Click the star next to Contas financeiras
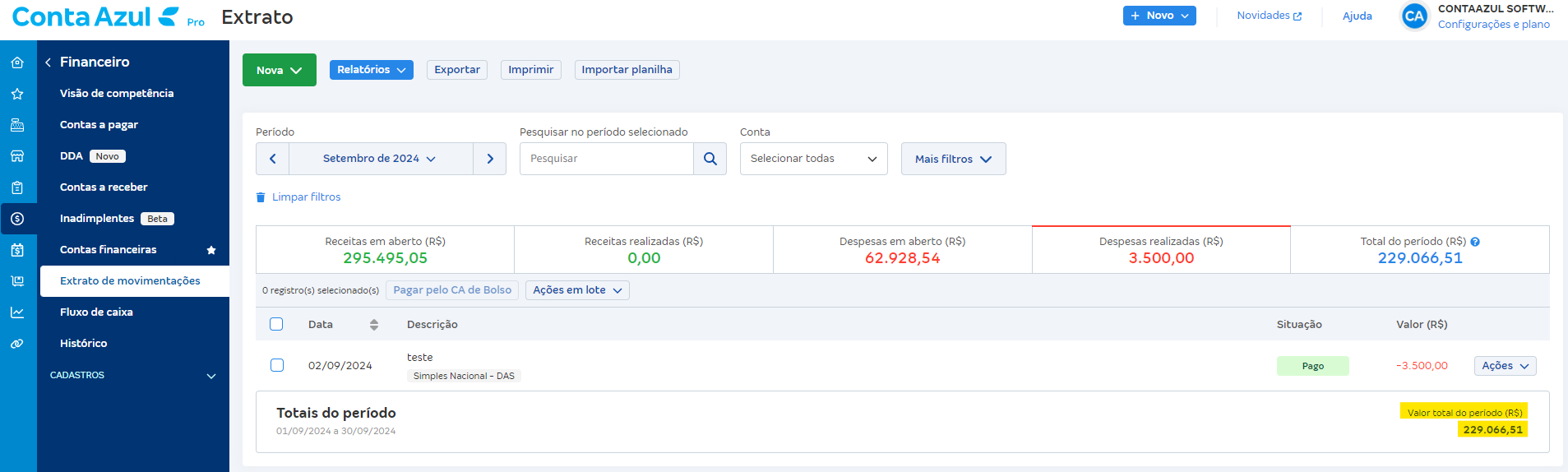The image size is (1568, 472). [x=211, y=250]
